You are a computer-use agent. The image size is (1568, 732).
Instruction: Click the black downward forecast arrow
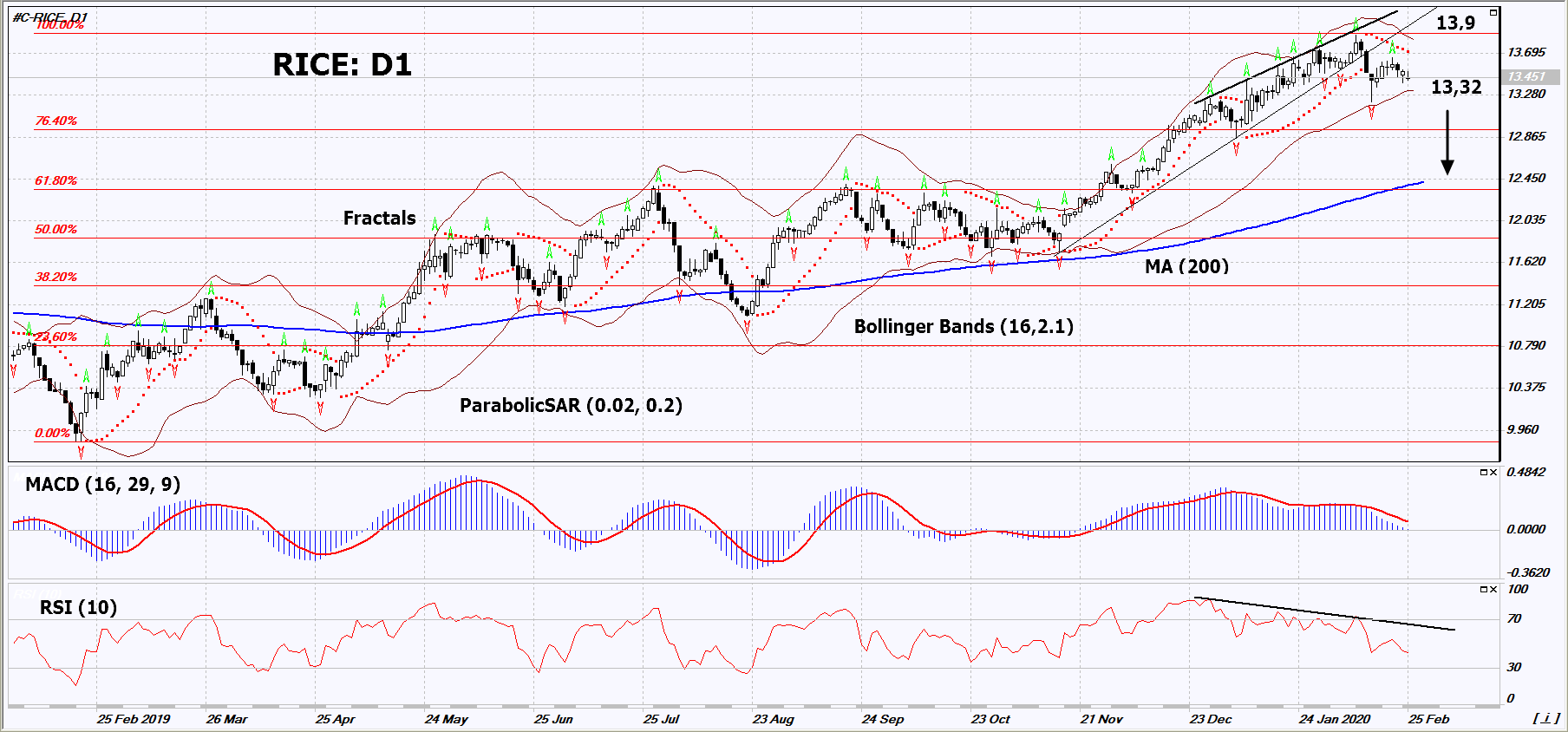pos(1447,143)
